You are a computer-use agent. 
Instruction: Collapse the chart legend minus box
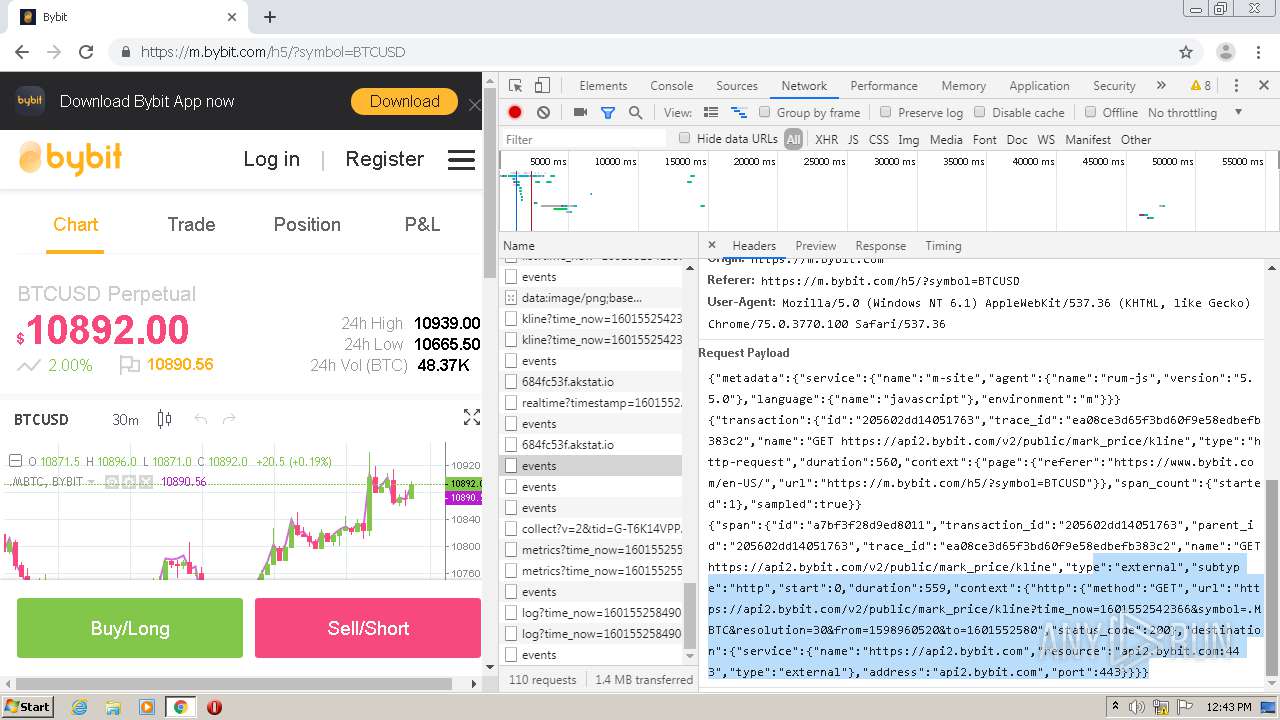point(15,461)
